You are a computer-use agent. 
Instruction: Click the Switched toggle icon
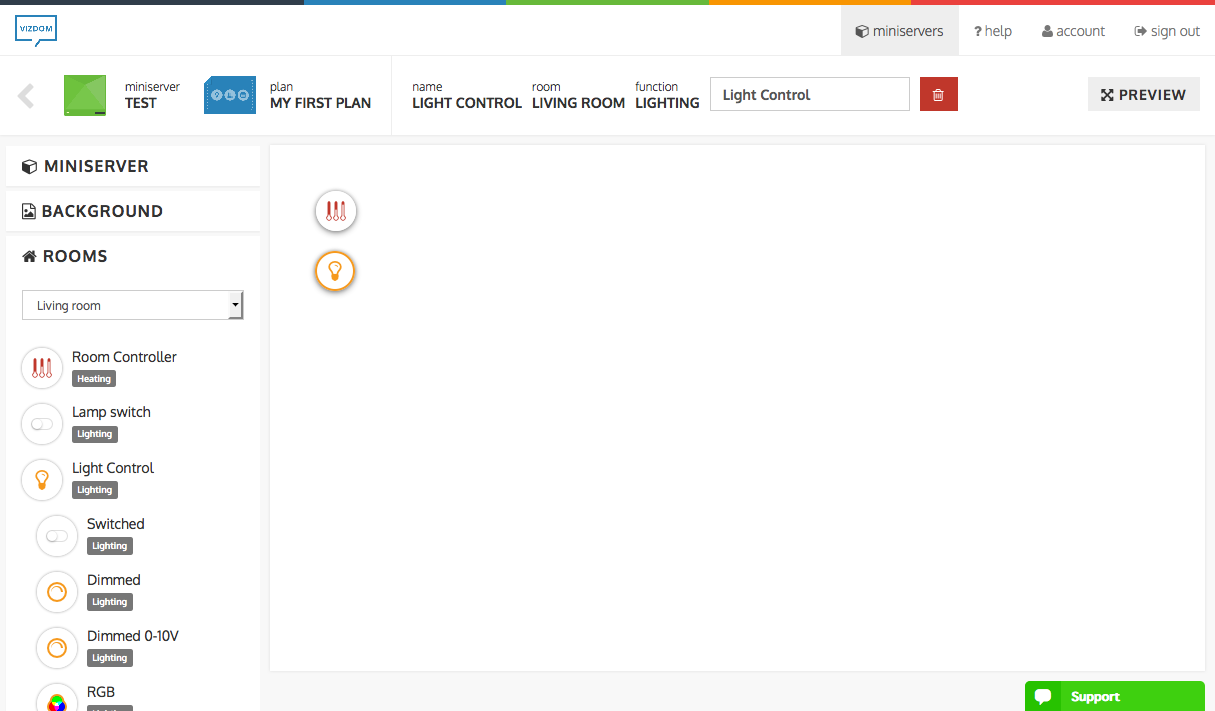point(57,535)
